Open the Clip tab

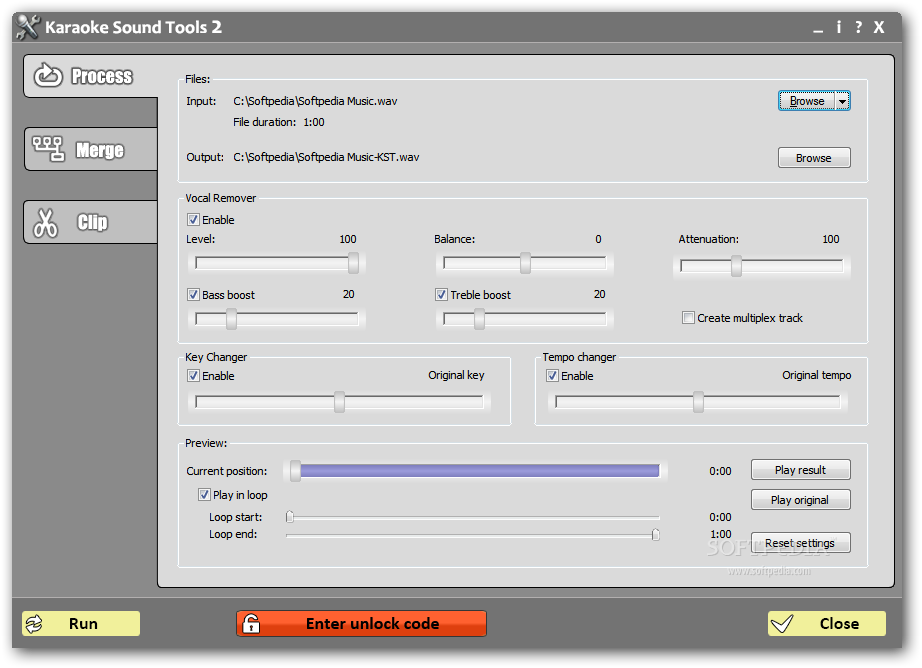click(92, 222)
